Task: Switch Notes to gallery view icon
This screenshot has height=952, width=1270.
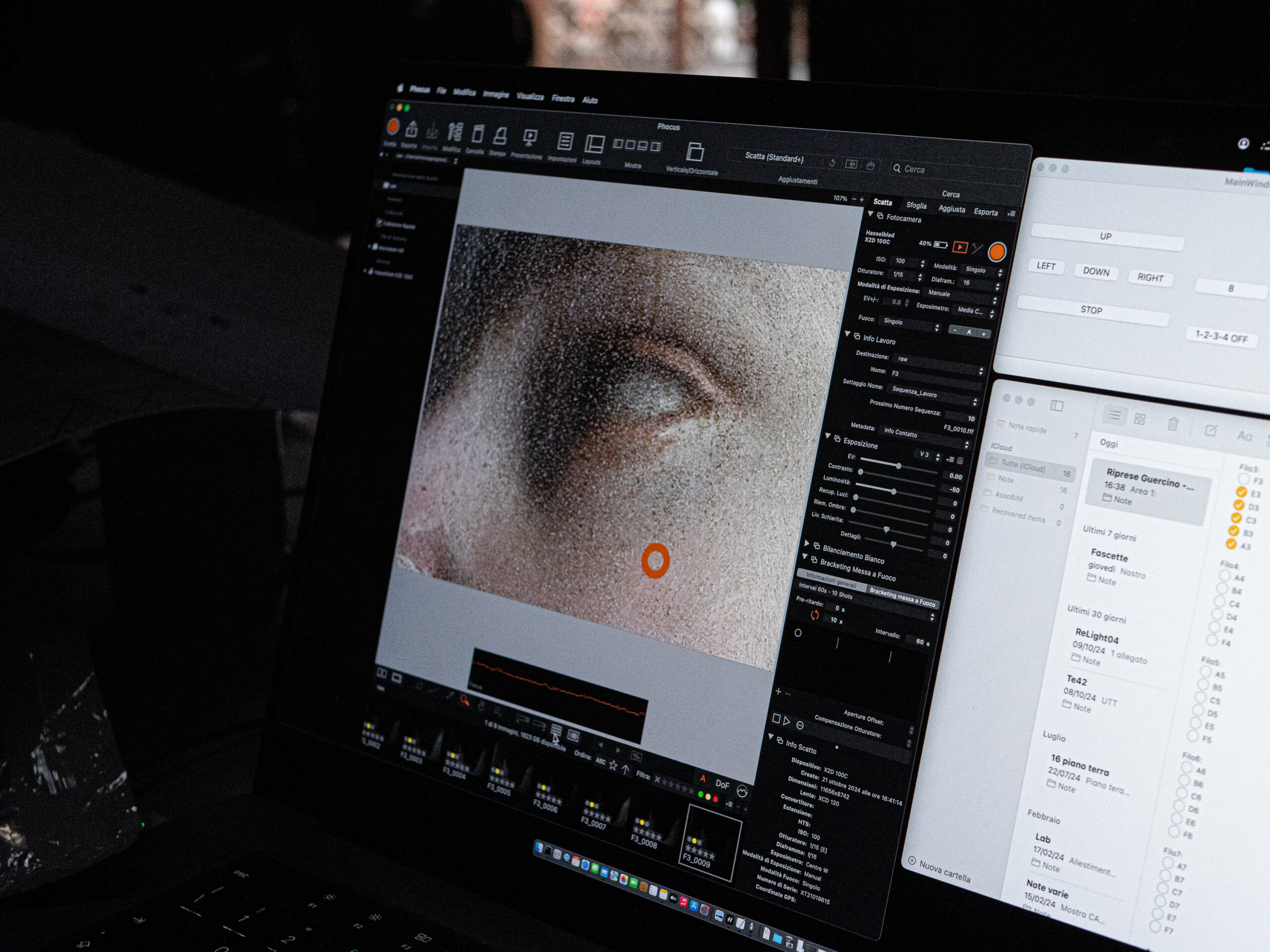Action: (1140, 419)
